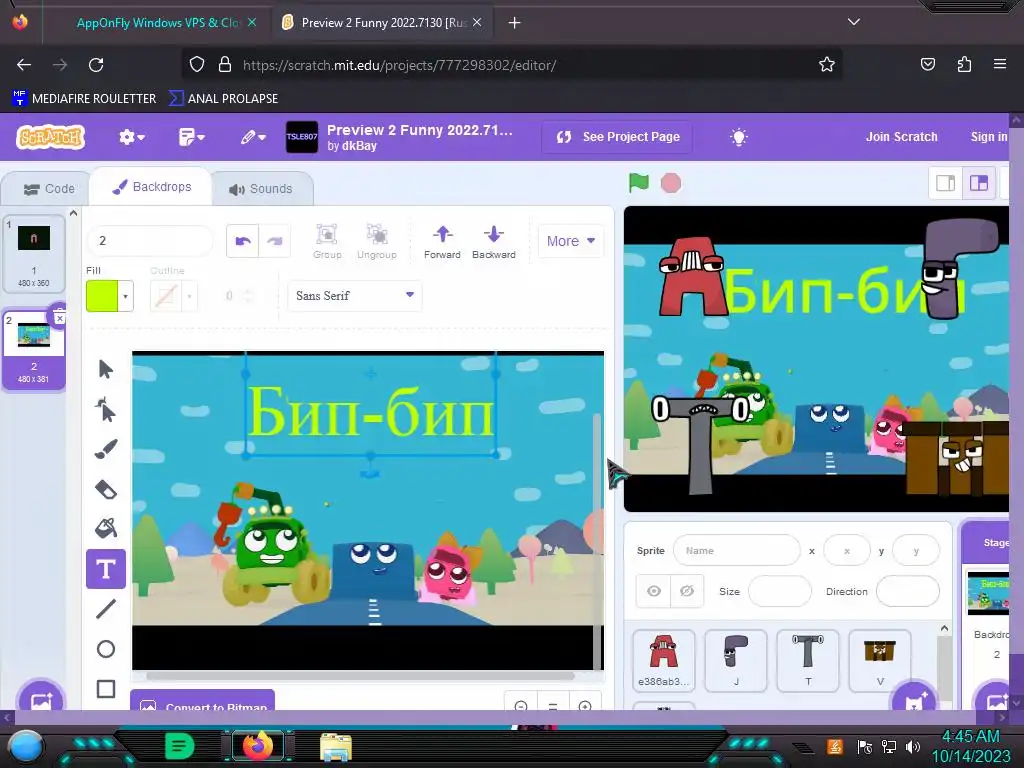
Task: Open Firefox list all tabs chevron
Action: 854,22
